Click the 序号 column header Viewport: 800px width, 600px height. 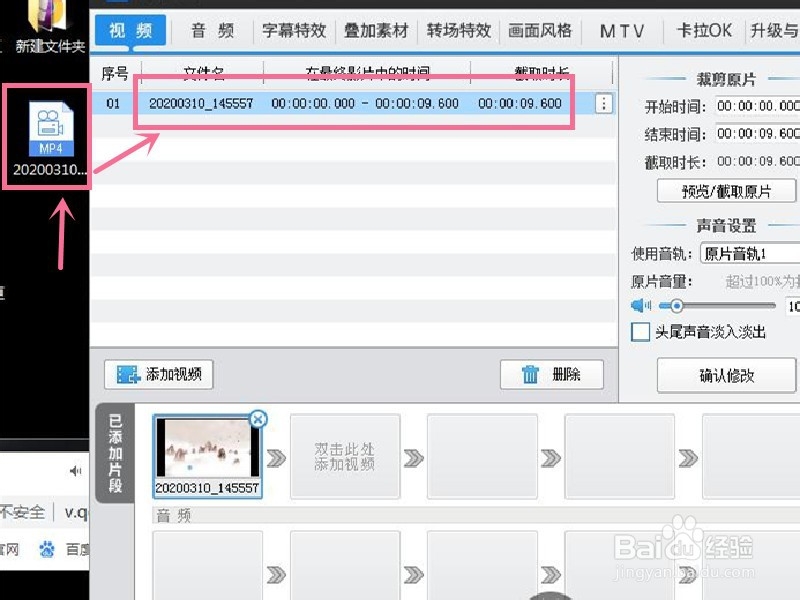(115, 73)
